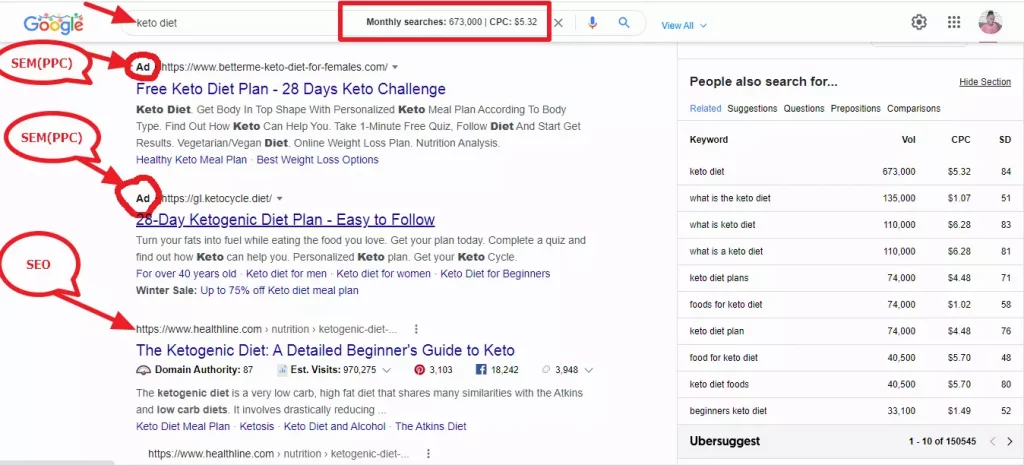1024x465 pixels.
Task: Open three-dot menu for second healthline result
Action: click(x=428, y=453)
